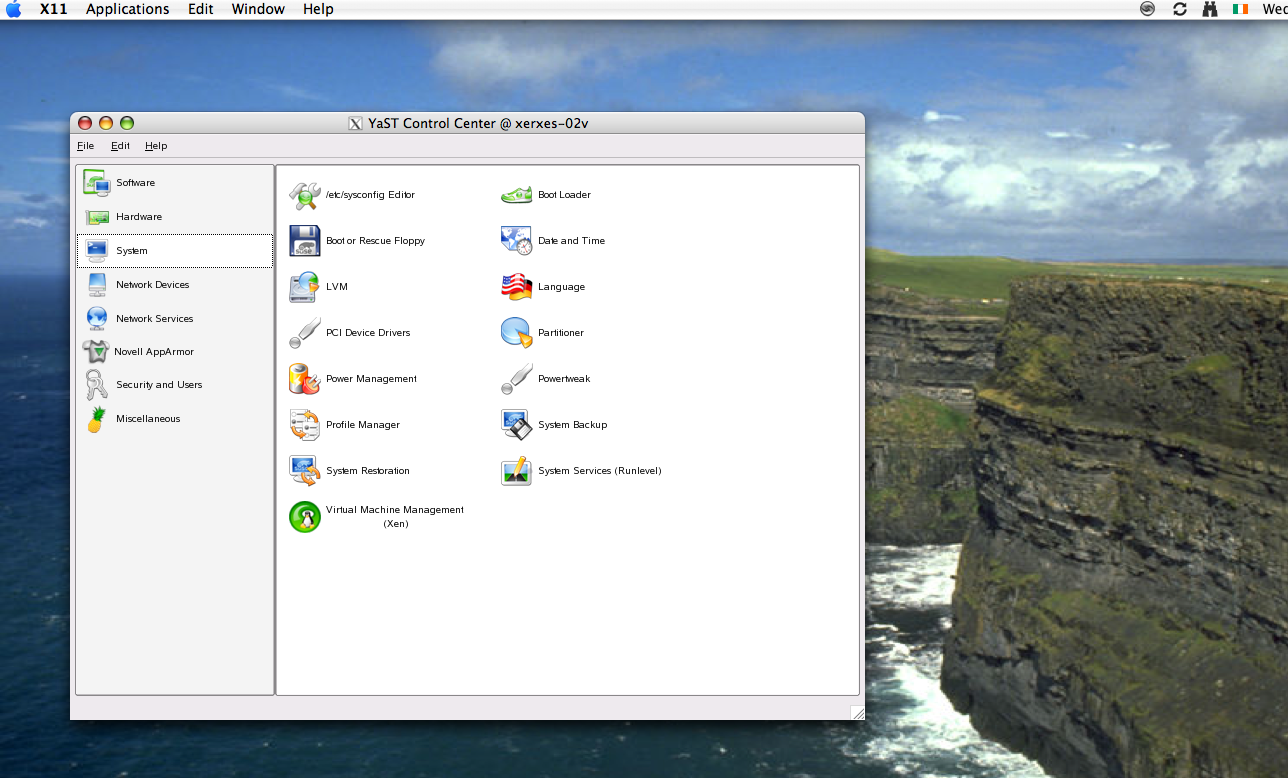
Task: Click the "LVM" text label
Action: click(337, 287)
